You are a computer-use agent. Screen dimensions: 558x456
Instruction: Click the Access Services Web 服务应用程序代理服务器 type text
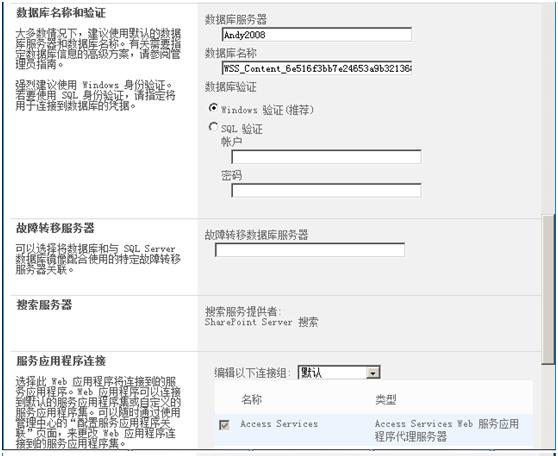click(447, 430)
